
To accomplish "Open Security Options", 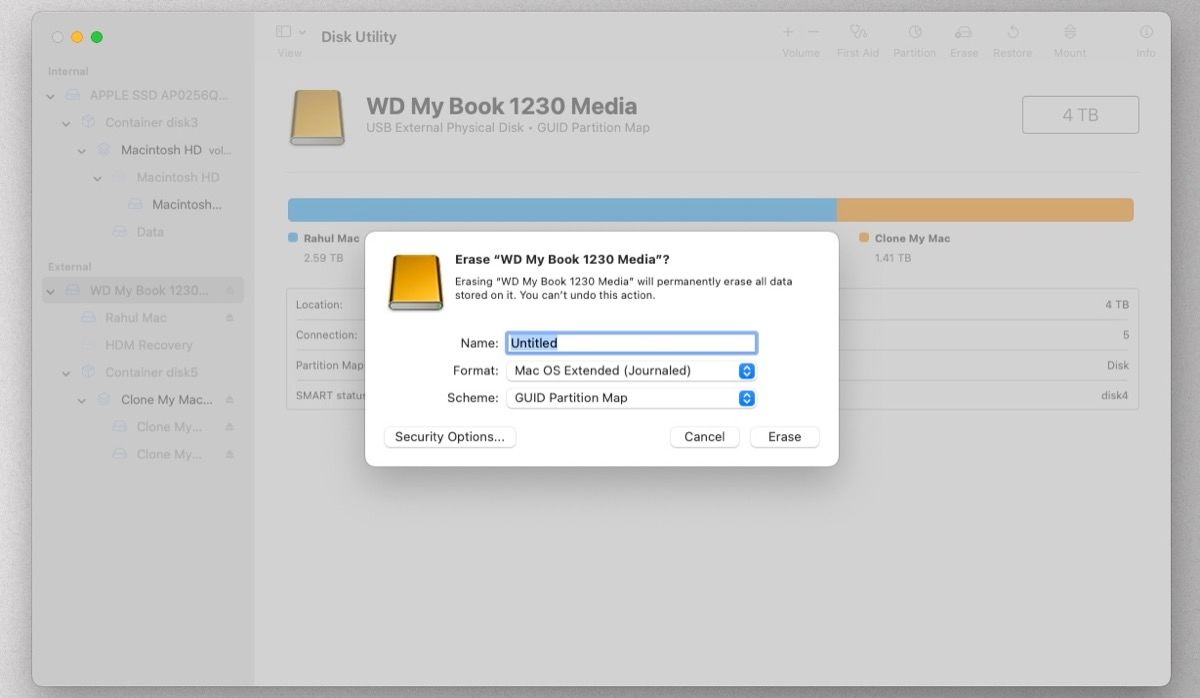I will point(450,437).
